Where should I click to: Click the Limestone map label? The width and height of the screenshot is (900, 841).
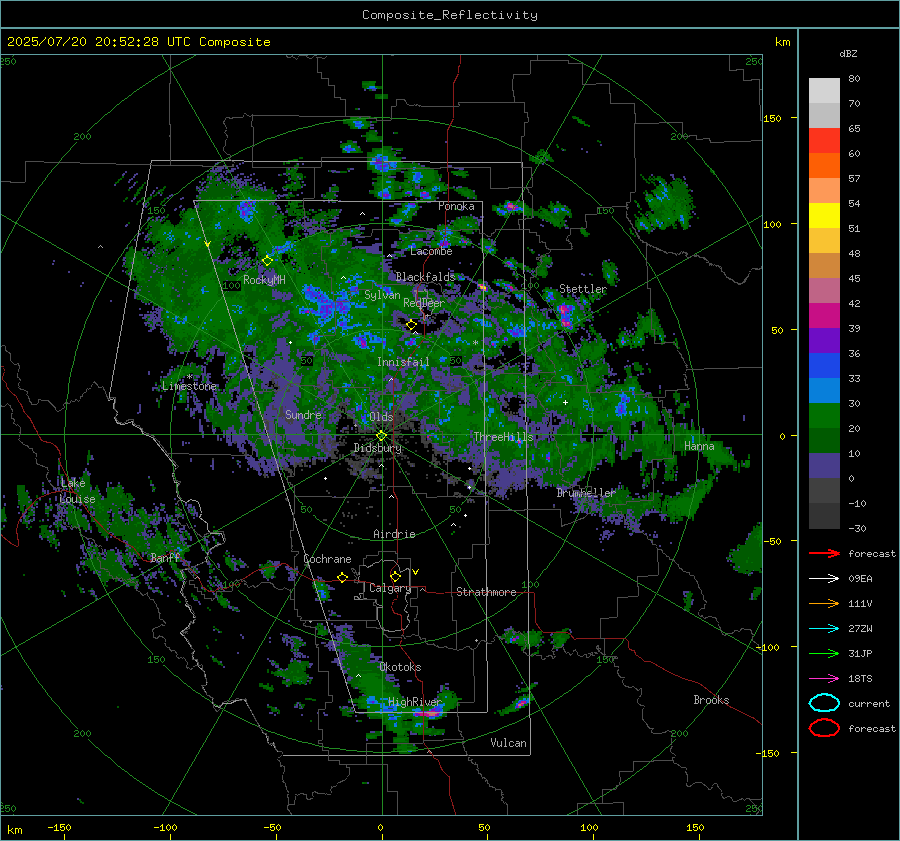click(189, 386)
